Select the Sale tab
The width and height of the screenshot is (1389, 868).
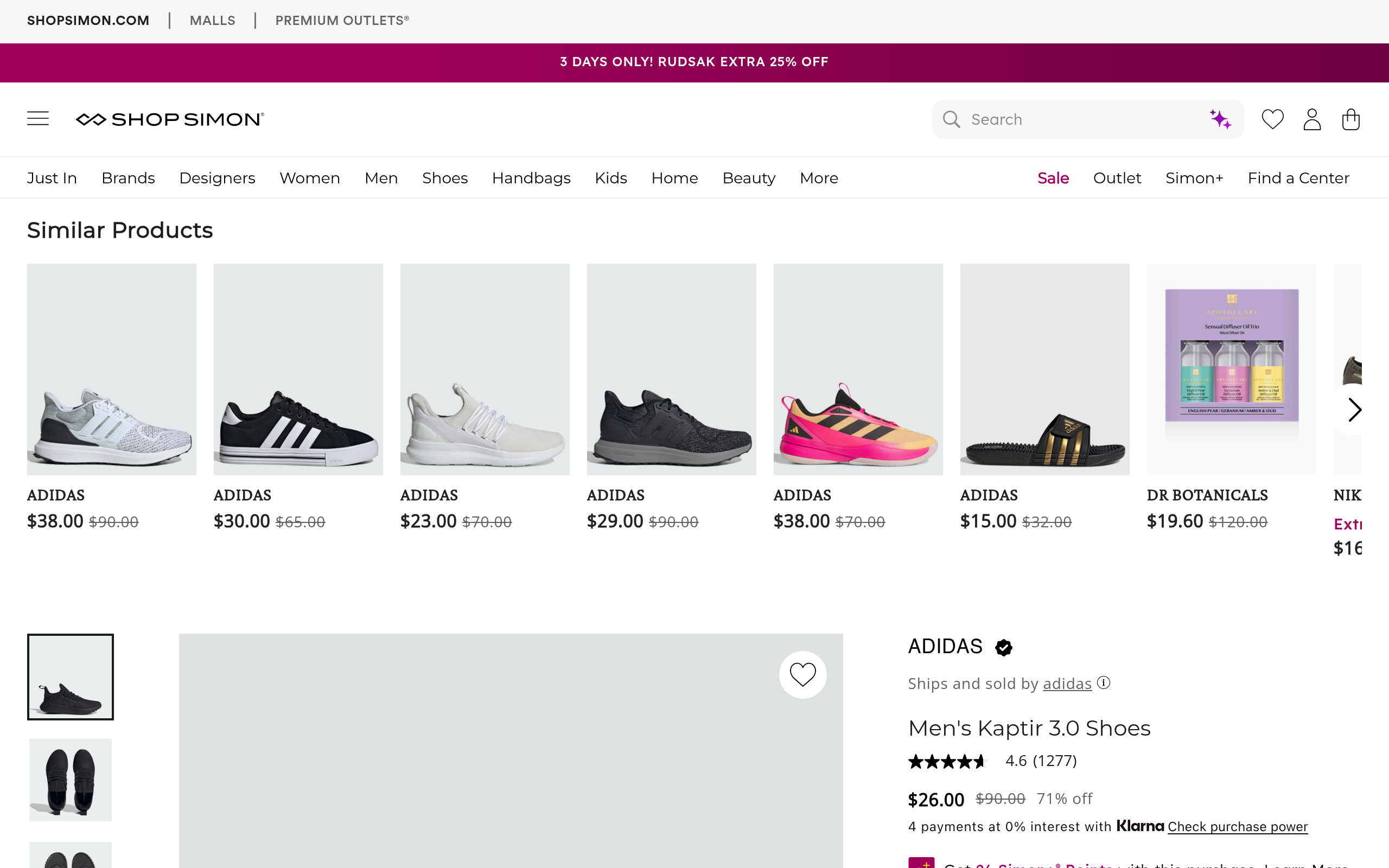(1053, 178)
